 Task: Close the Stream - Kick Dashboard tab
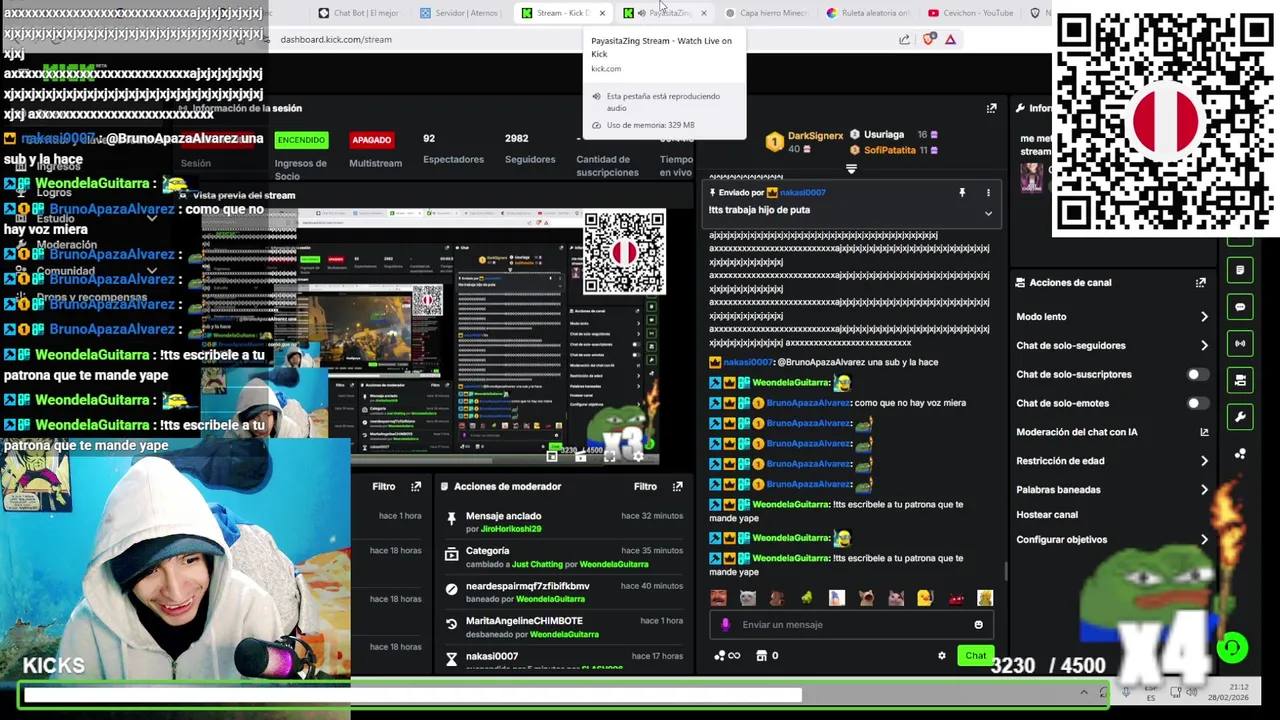(602, 13)
